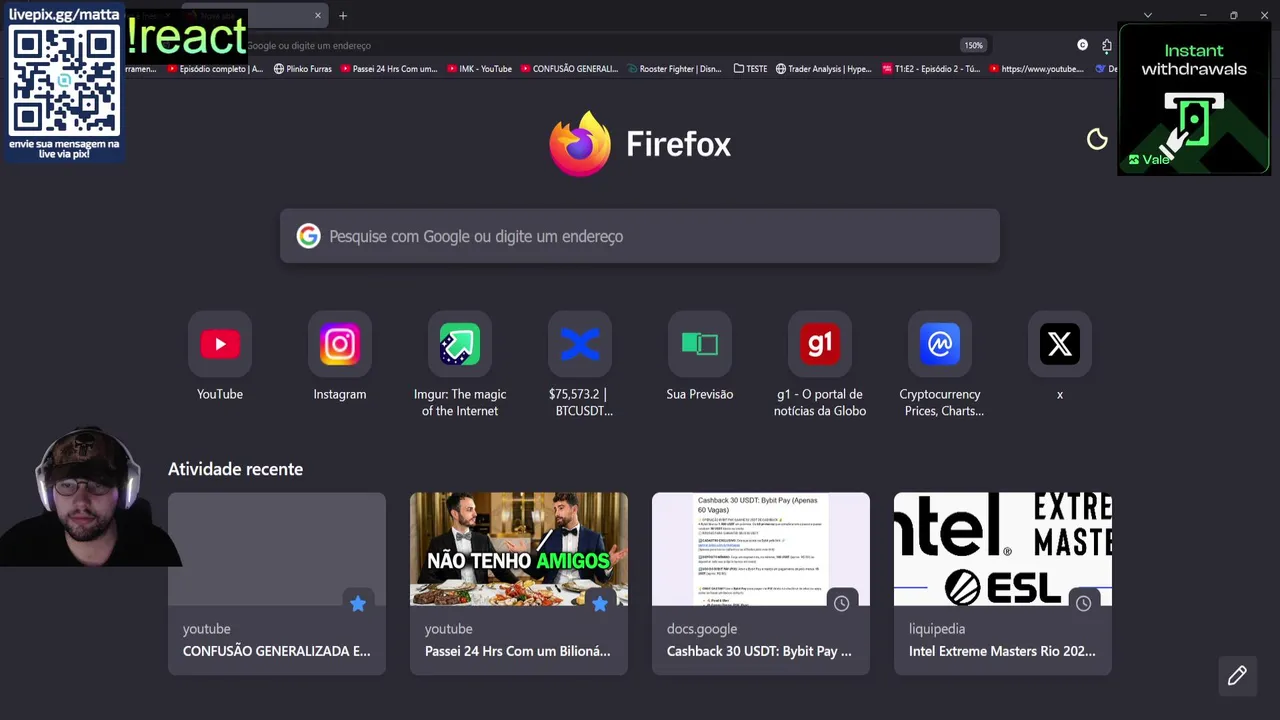Screen dimensions: 1280x720
Task: Click clock badge on Cashback card
Action: point(842,603)
